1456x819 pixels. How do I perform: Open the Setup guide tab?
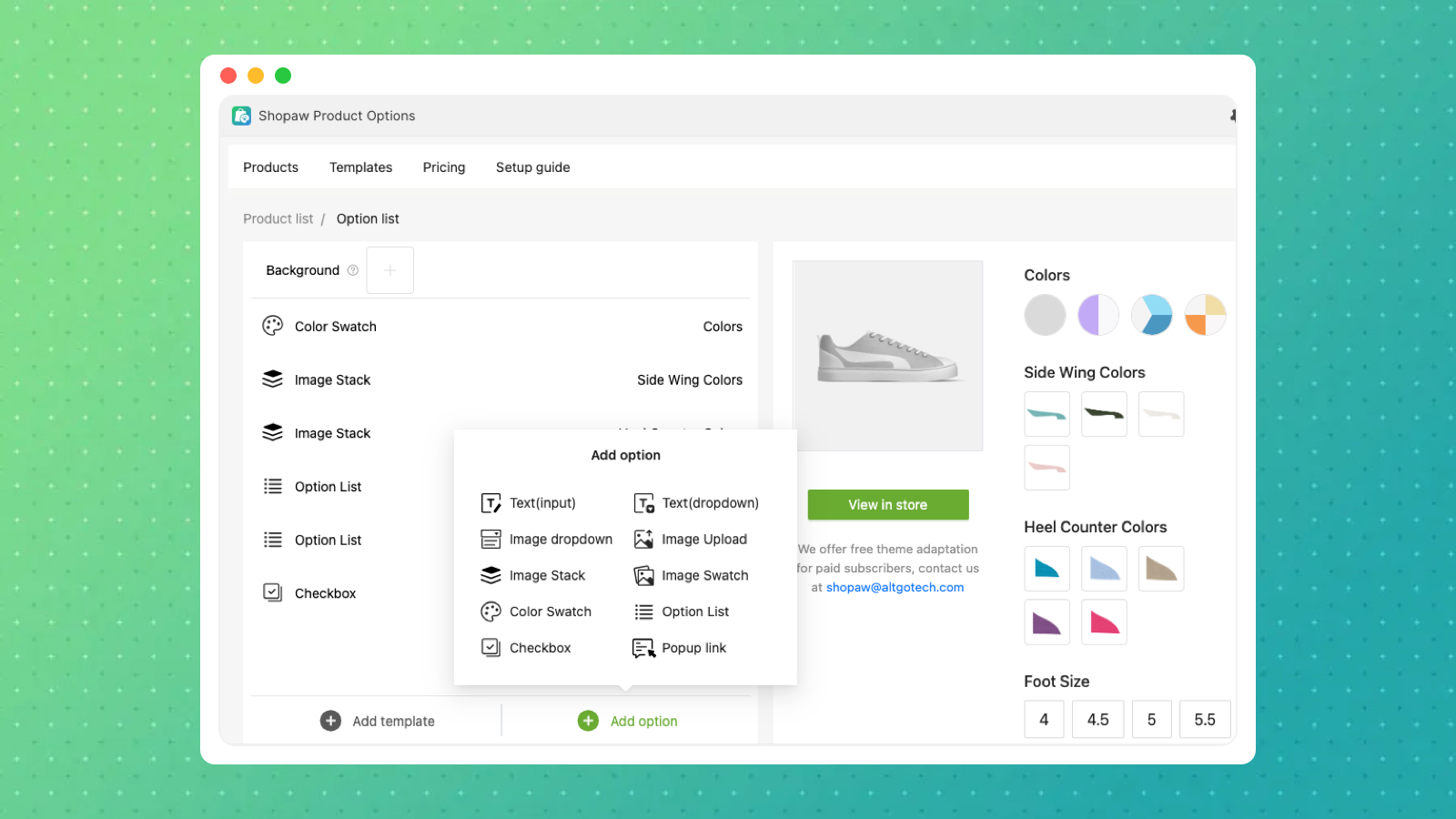[533, 167]
